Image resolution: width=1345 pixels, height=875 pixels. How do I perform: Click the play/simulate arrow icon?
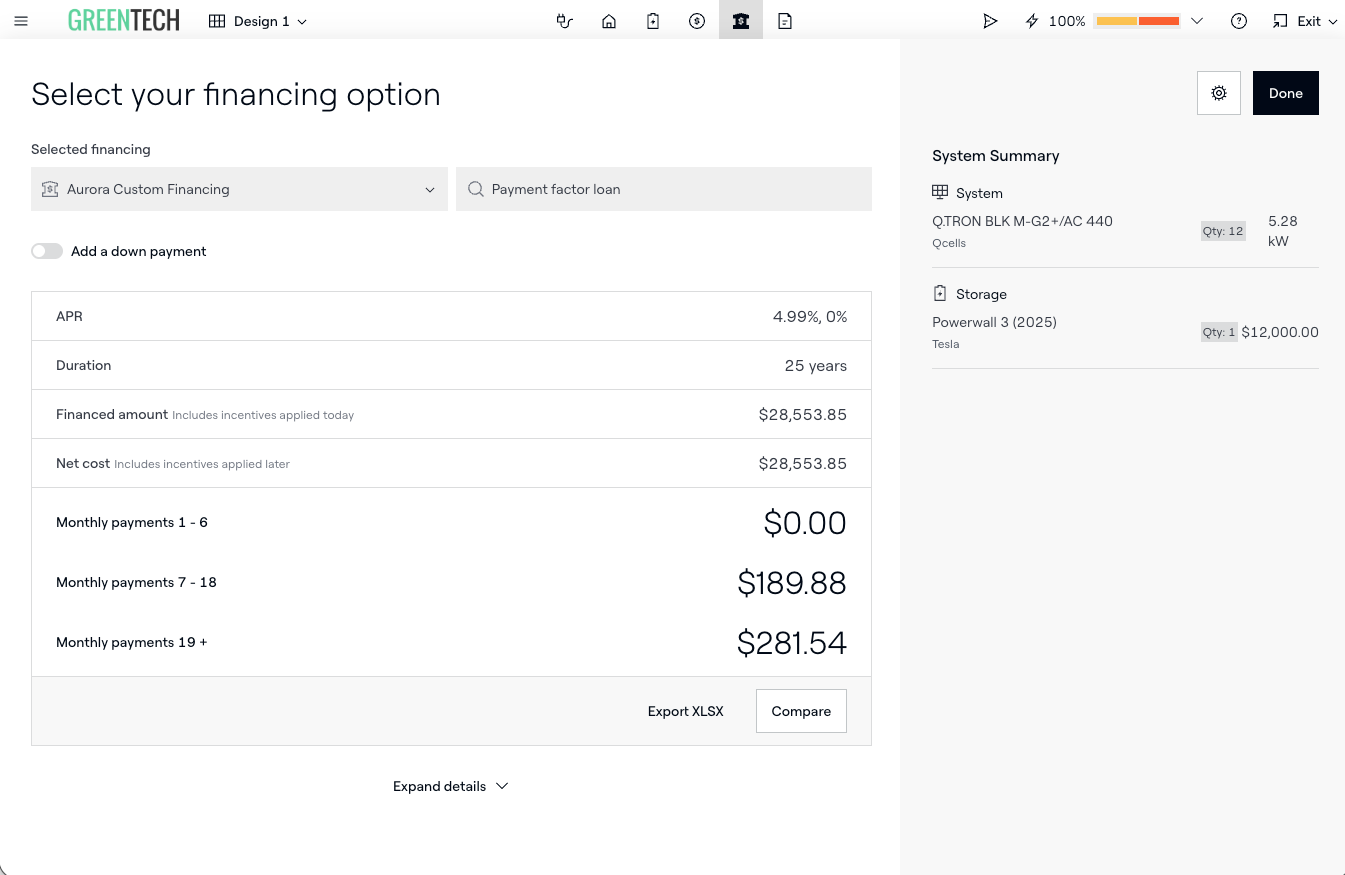click(x=990, y=21)
